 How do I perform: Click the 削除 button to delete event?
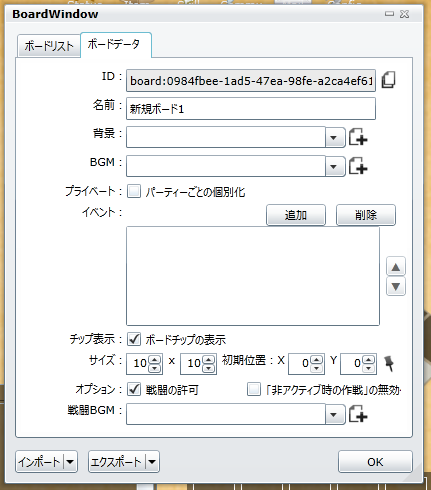click(366, 215)
